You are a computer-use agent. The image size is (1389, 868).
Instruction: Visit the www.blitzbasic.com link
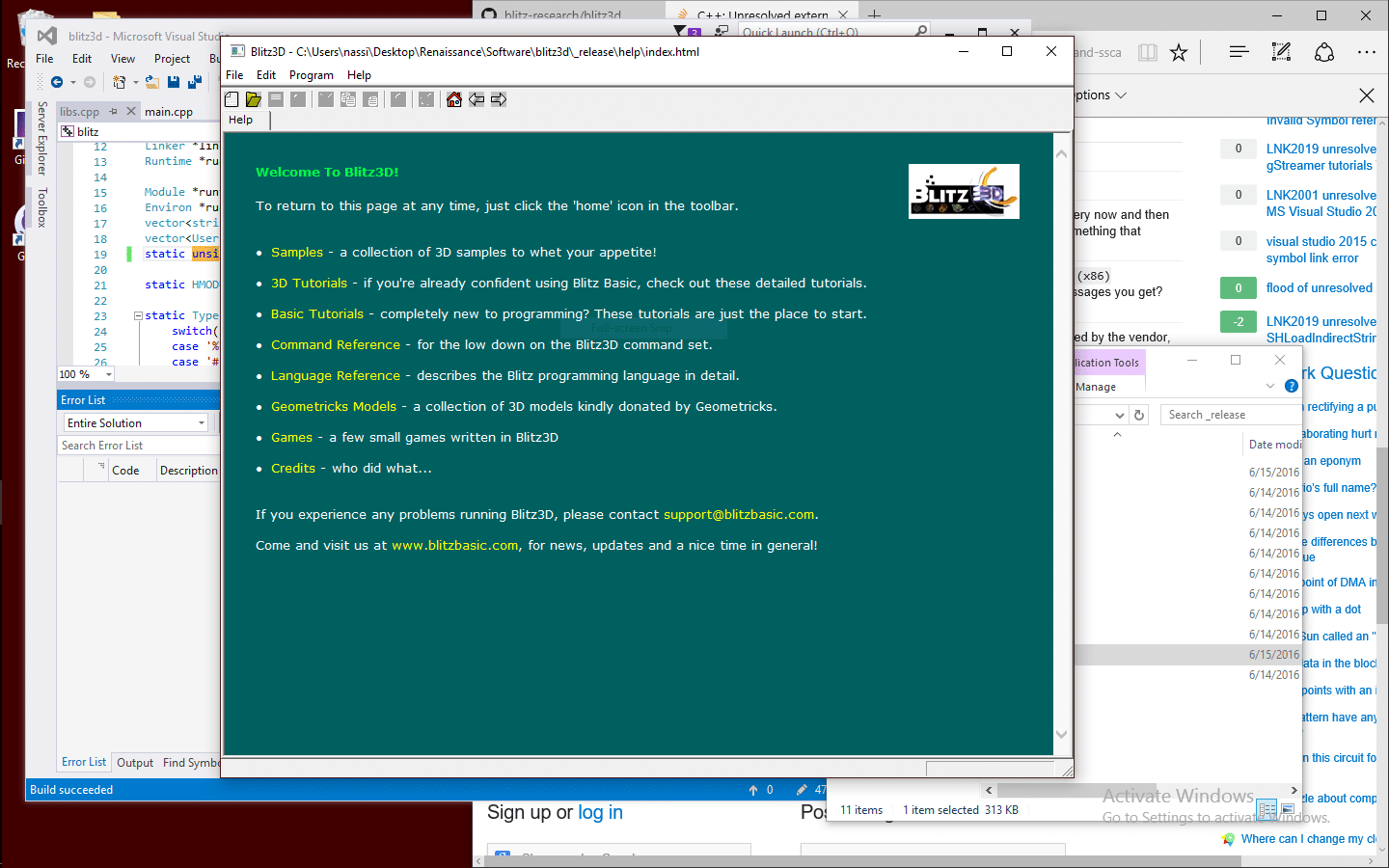point(455,546)
